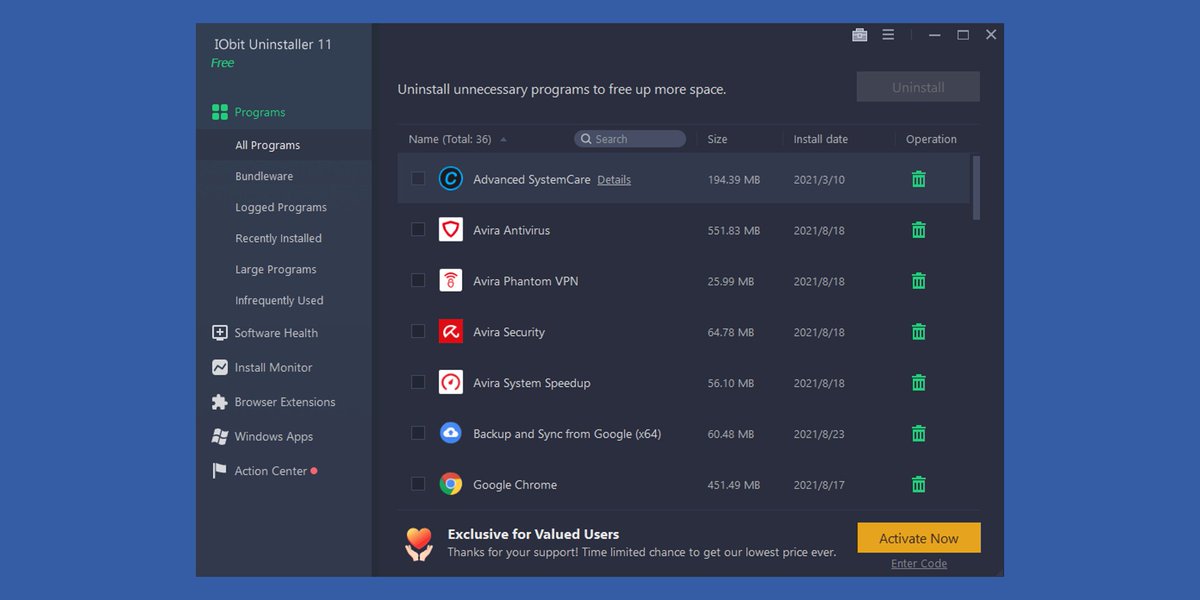
Task: Click trash icon for Avira Antivirus
Action: tap(918, 230)
